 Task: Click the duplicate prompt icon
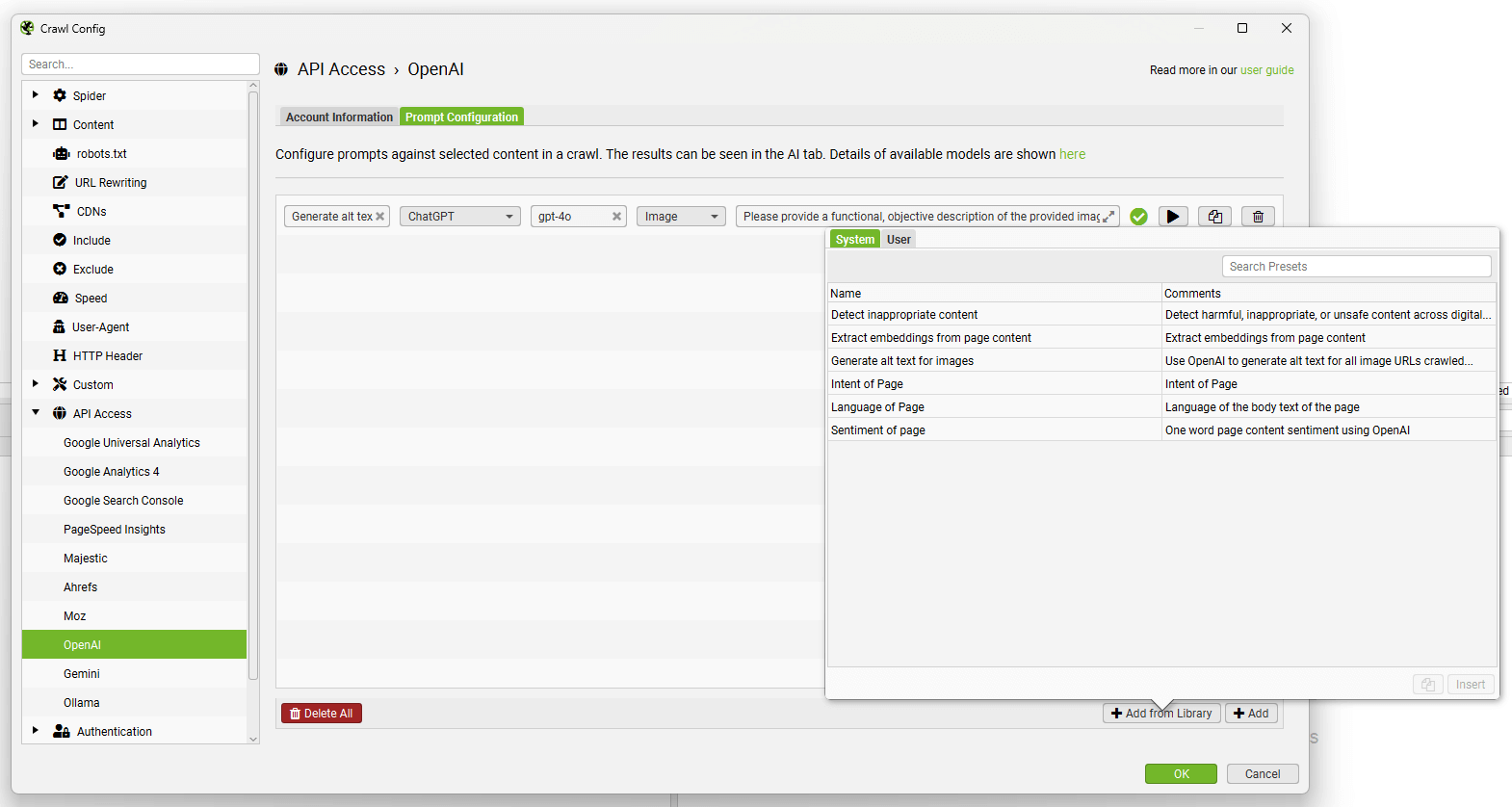1214,217
